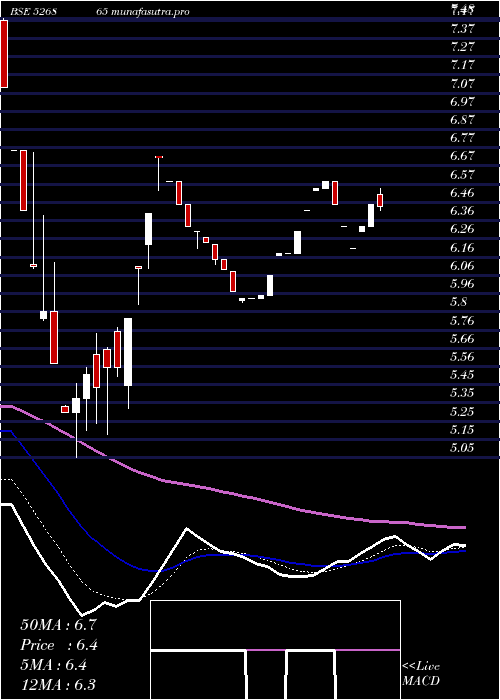Click the 6.67 price label
Image resolution: width=500 pixels, height=700 pixels.
click(462, 157)
